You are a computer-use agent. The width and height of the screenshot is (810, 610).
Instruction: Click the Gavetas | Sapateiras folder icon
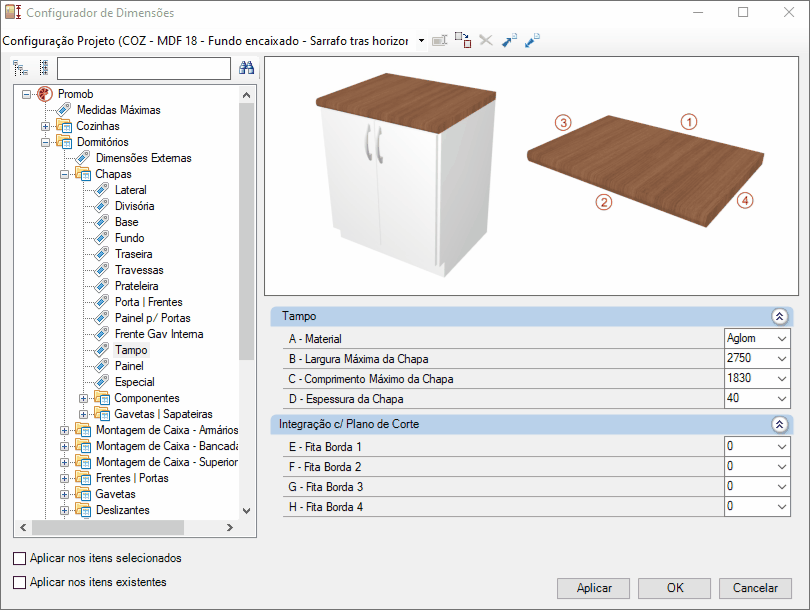[x=102, y=414]
